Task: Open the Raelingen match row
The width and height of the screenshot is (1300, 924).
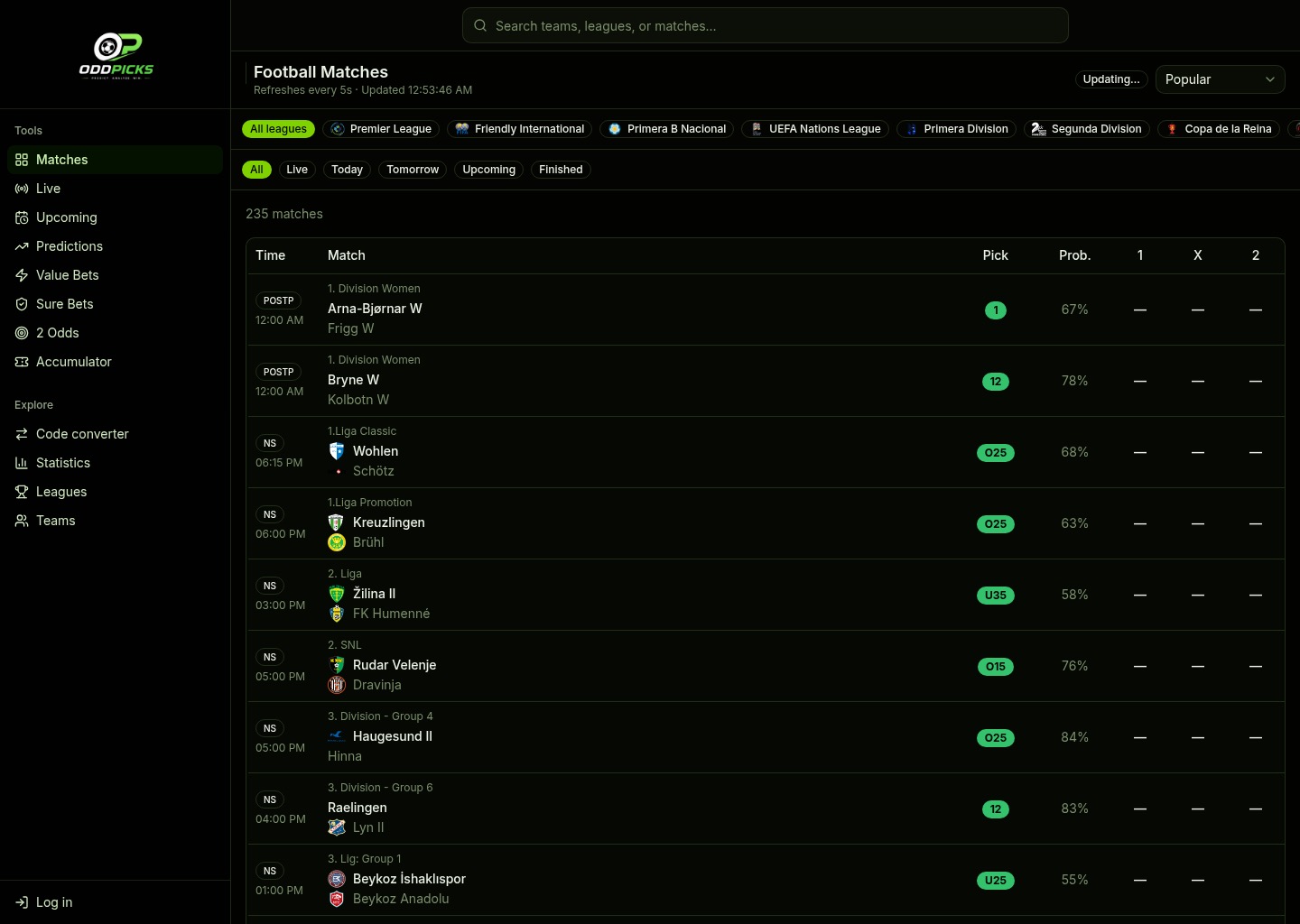Action: [x=766, y=808]
